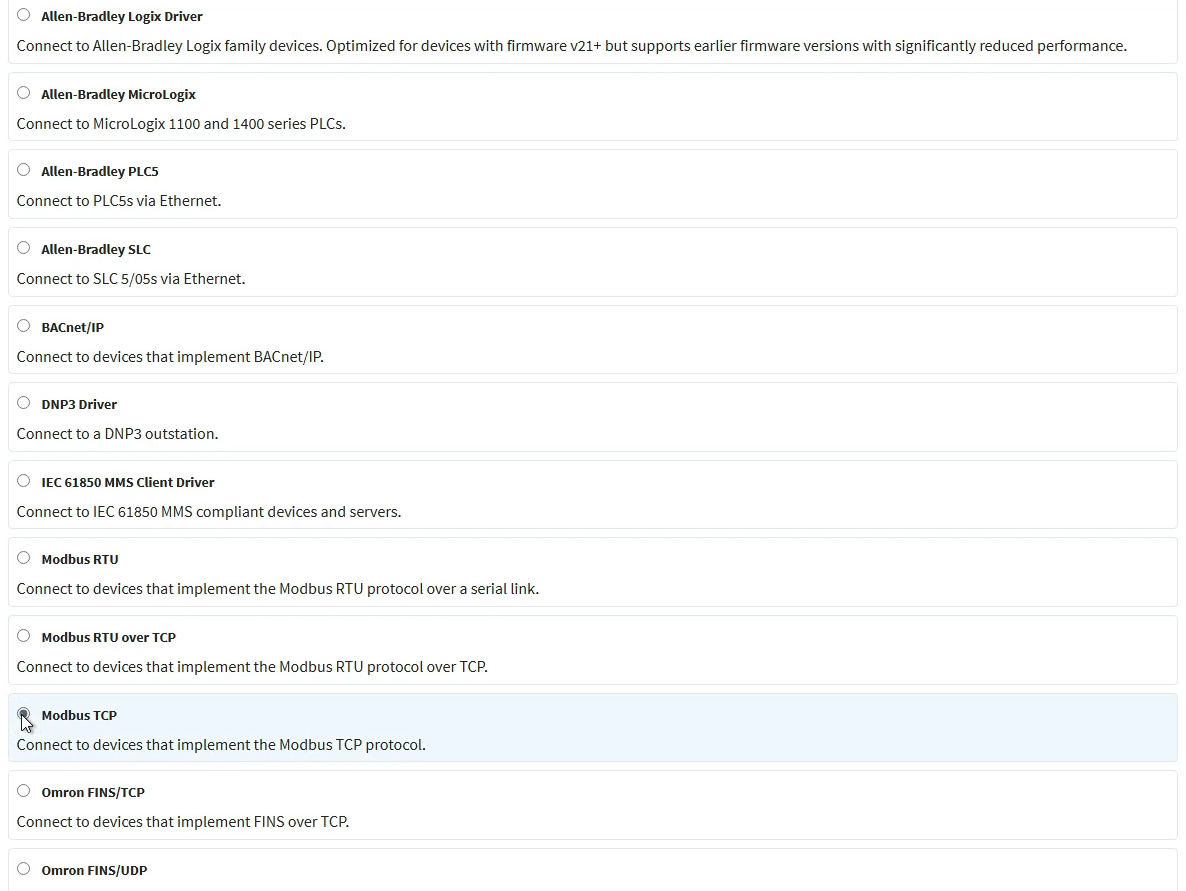Image resolution: width=1186 pixels, height=891 pixels.
Task: Click the Allen-Bradley Logix Driver label
Action: pyautogui.click(x=122, y=17)
